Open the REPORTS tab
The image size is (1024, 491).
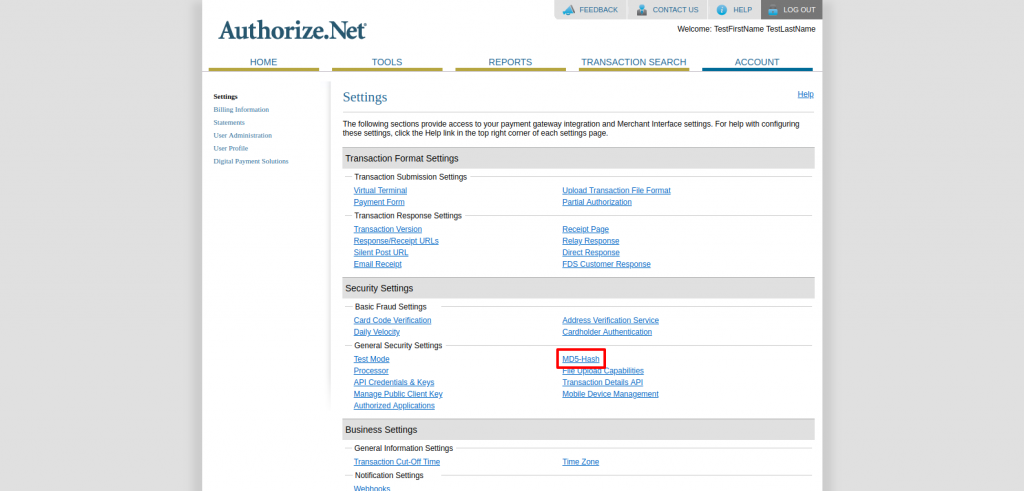point(510,63)
